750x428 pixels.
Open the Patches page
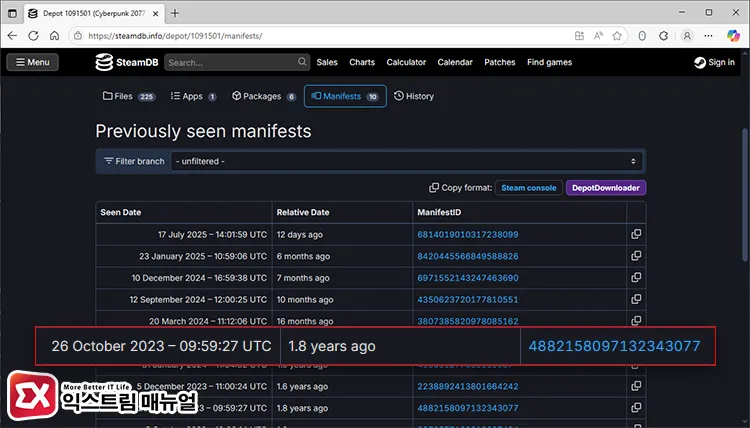point(500,62)
